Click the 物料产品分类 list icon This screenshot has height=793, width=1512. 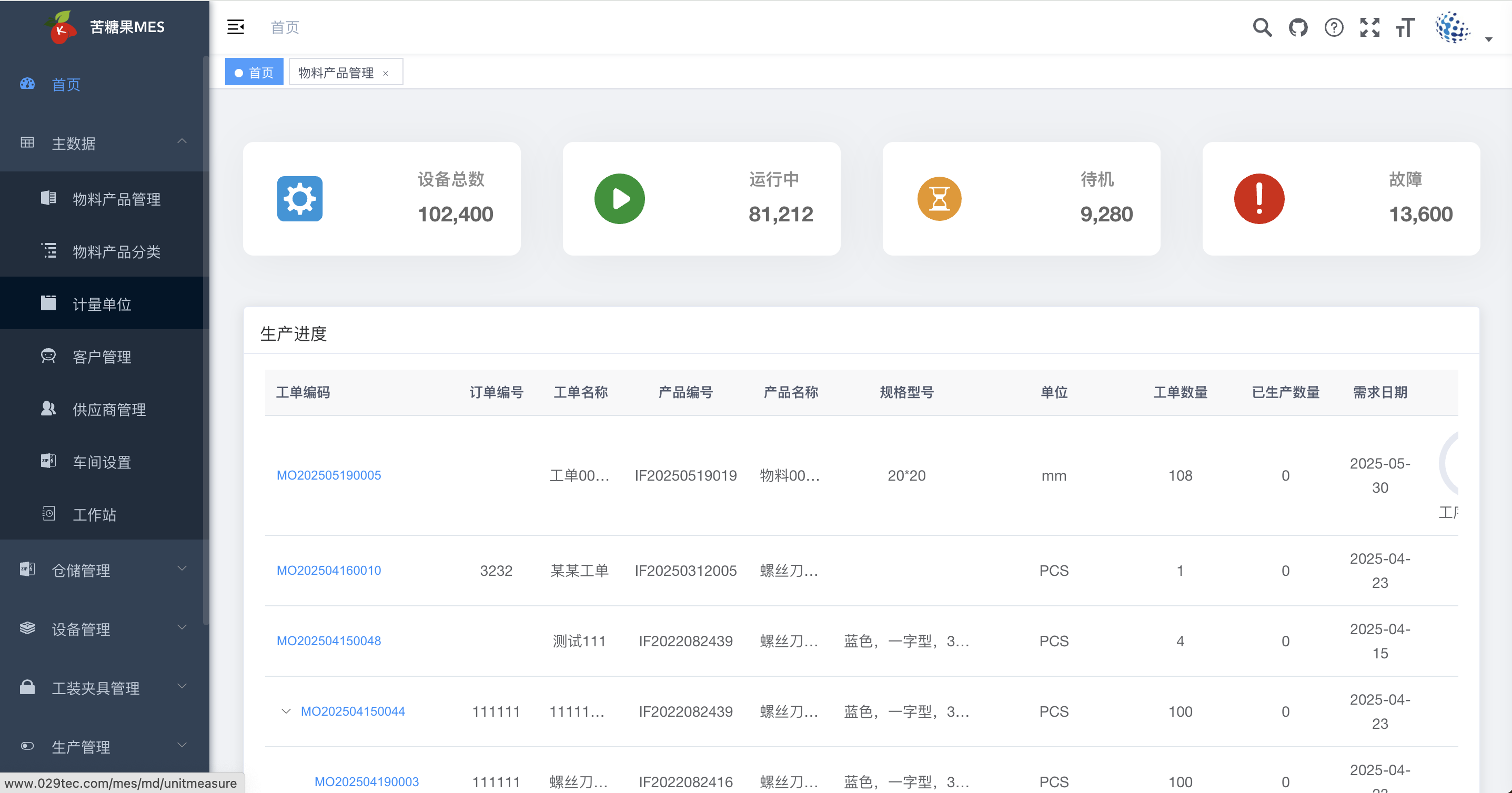(48, 250)
